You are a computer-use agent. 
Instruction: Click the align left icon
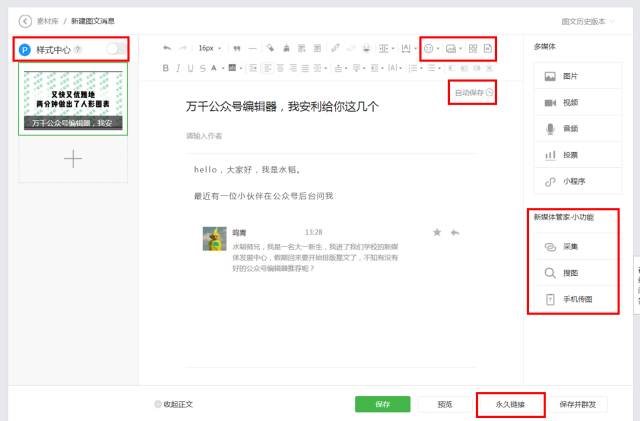[x=268, y=68]
